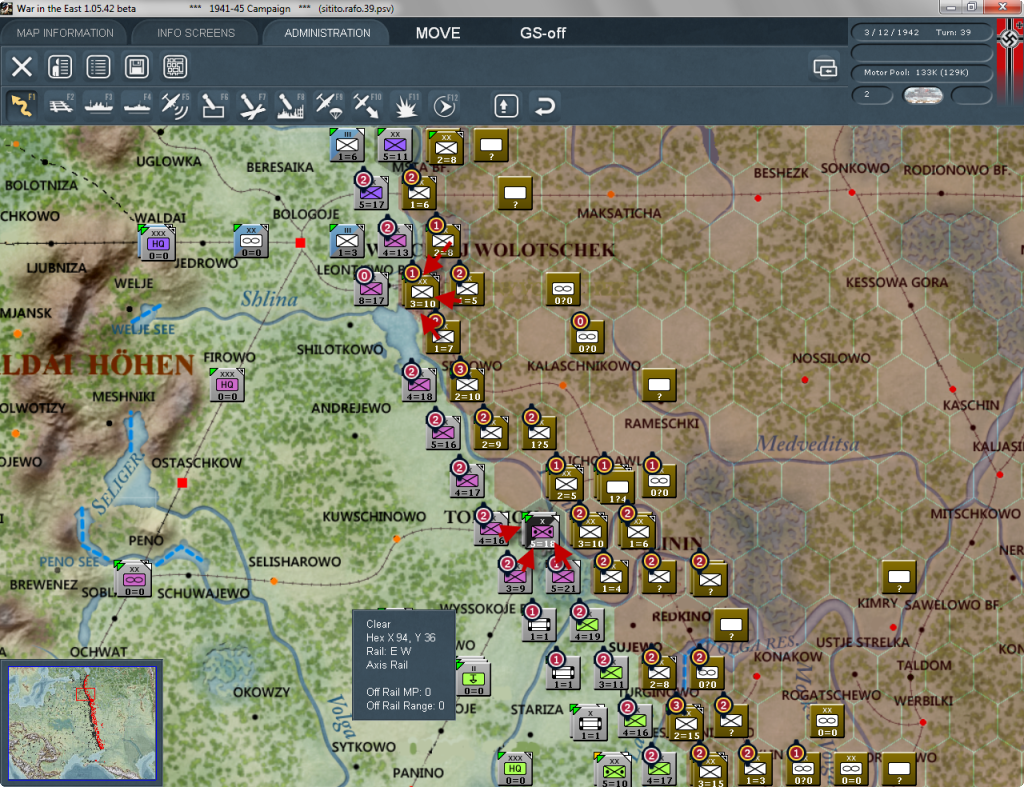Click the grid layout icon beside save
Screen dimensions: 1024x787
[175, 67]
